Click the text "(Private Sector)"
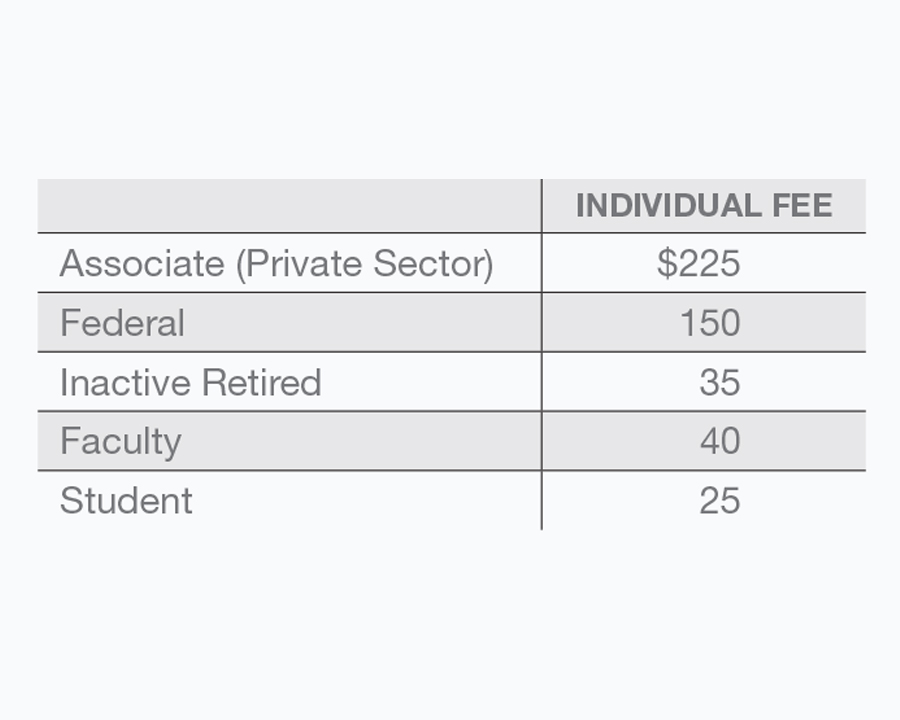 click(x=365, y=264)
